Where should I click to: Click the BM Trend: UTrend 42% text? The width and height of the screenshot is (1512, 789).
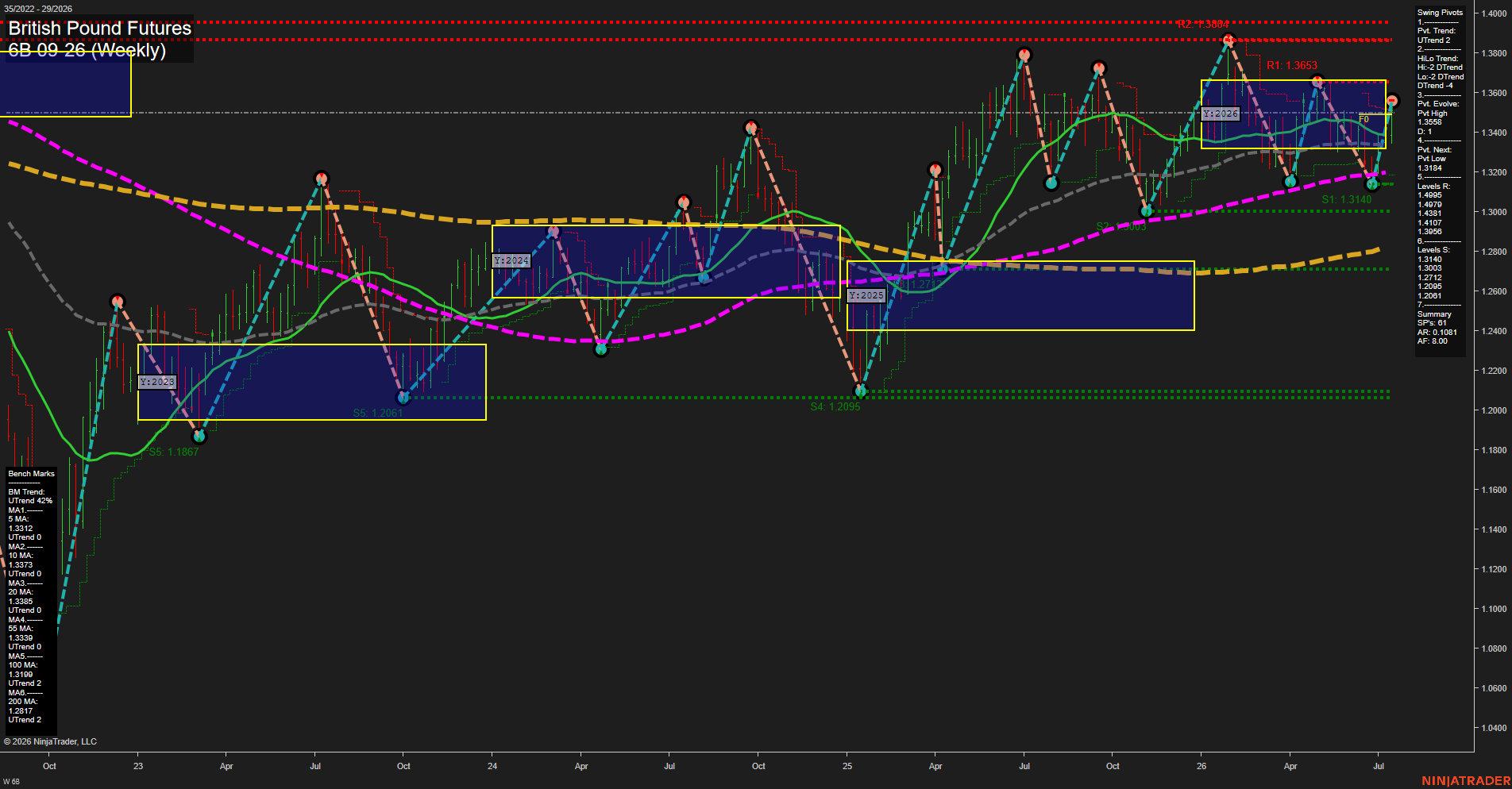point(30,496)
